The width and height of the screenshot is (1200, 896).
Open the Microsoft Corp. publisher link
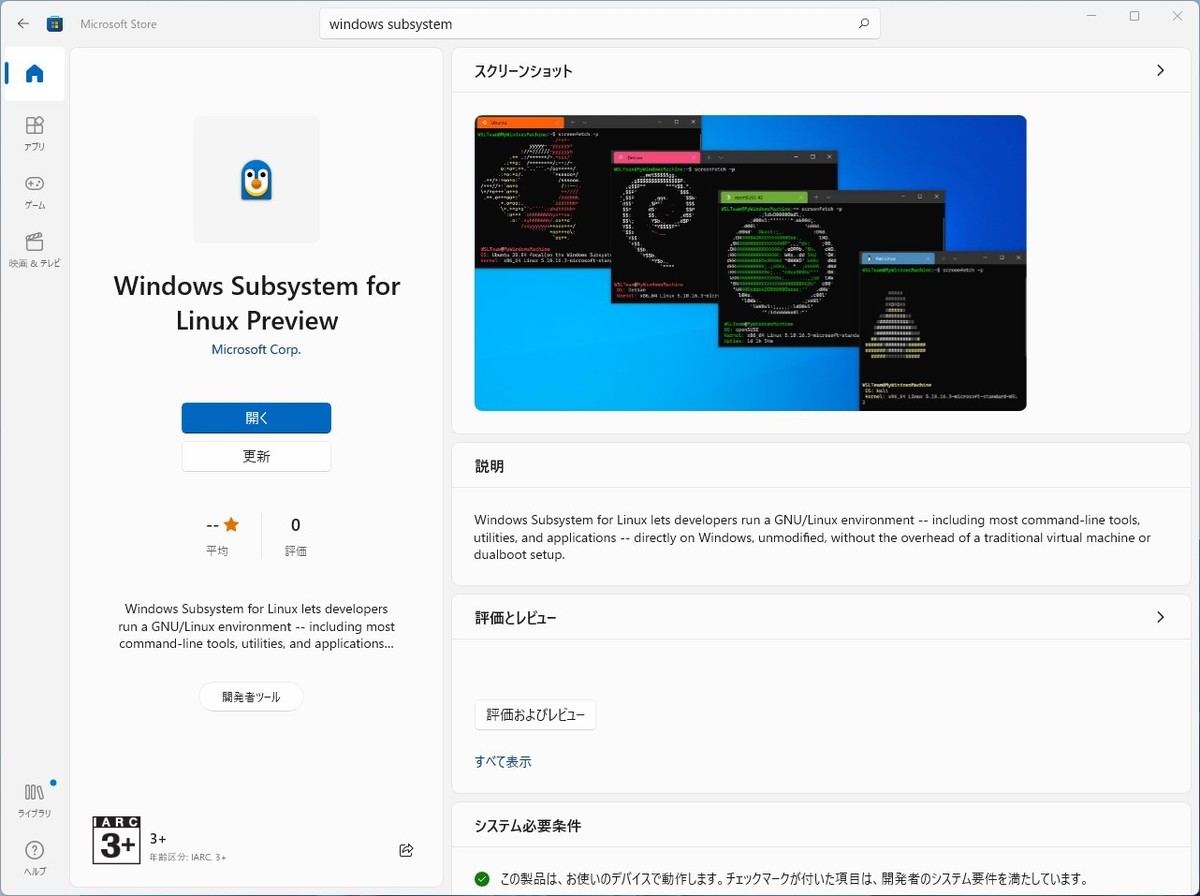tap(256, 350)
